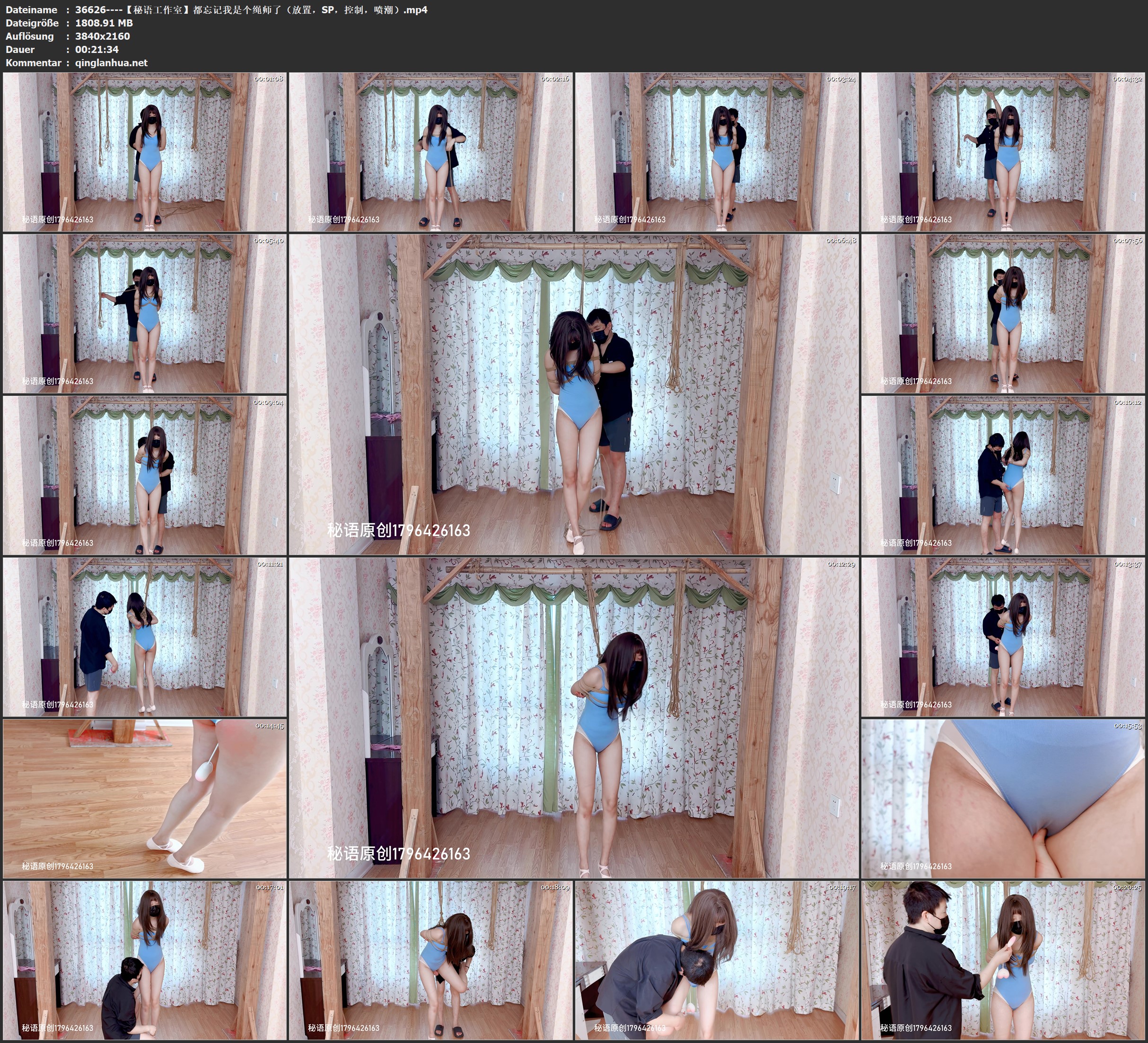
Task: Click the frame timestamped 00:04:32
Action: pyautogui.click(x=1003, y=152)
